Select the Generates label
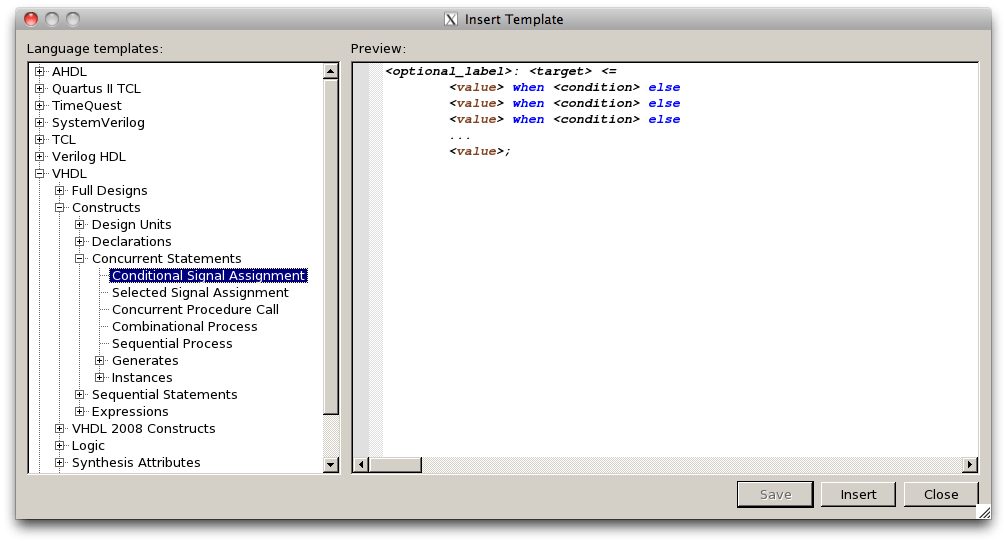 [x=145, y=361]
